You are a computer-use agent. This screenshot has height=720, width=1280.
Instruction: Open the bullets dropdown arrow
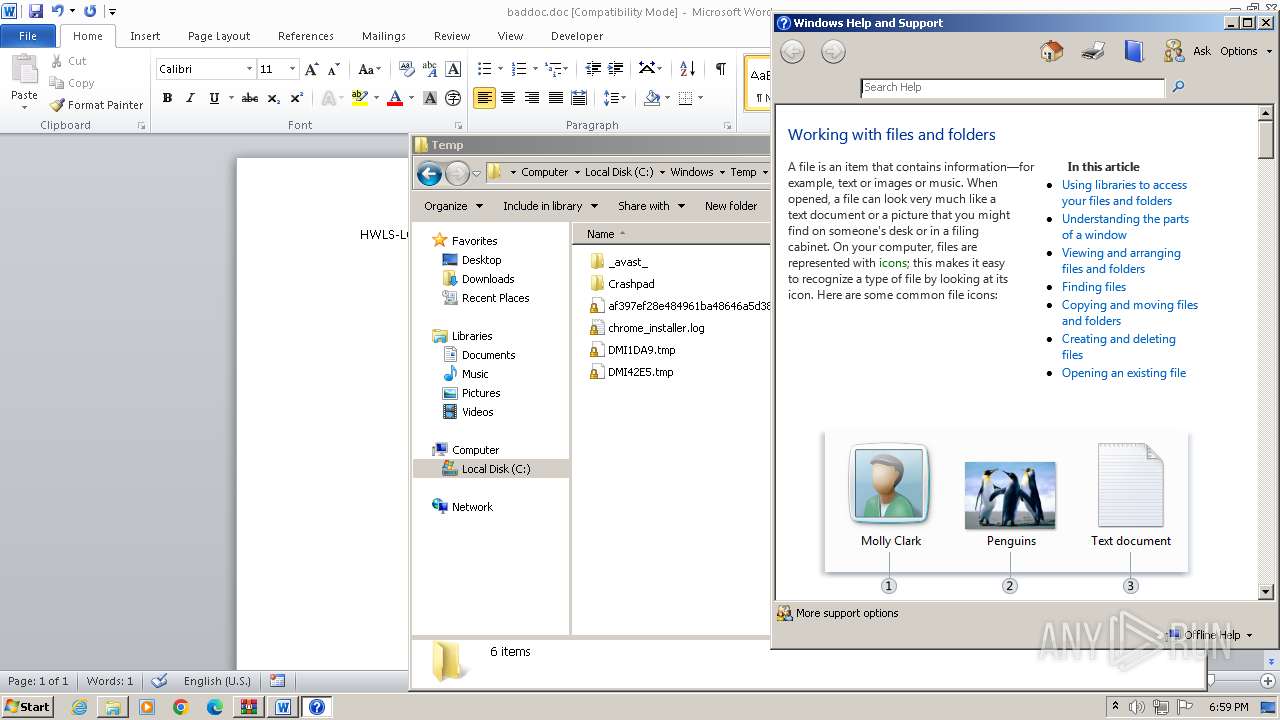pos(500,69)
